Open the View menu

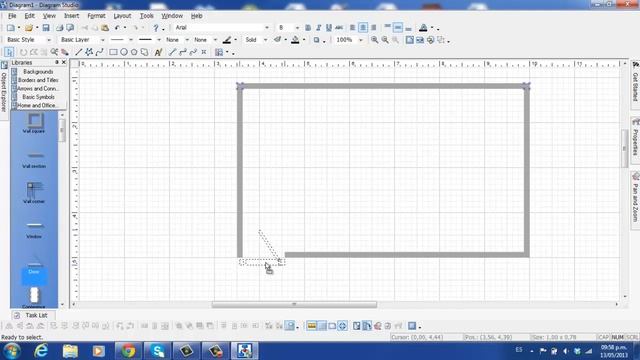49,16
